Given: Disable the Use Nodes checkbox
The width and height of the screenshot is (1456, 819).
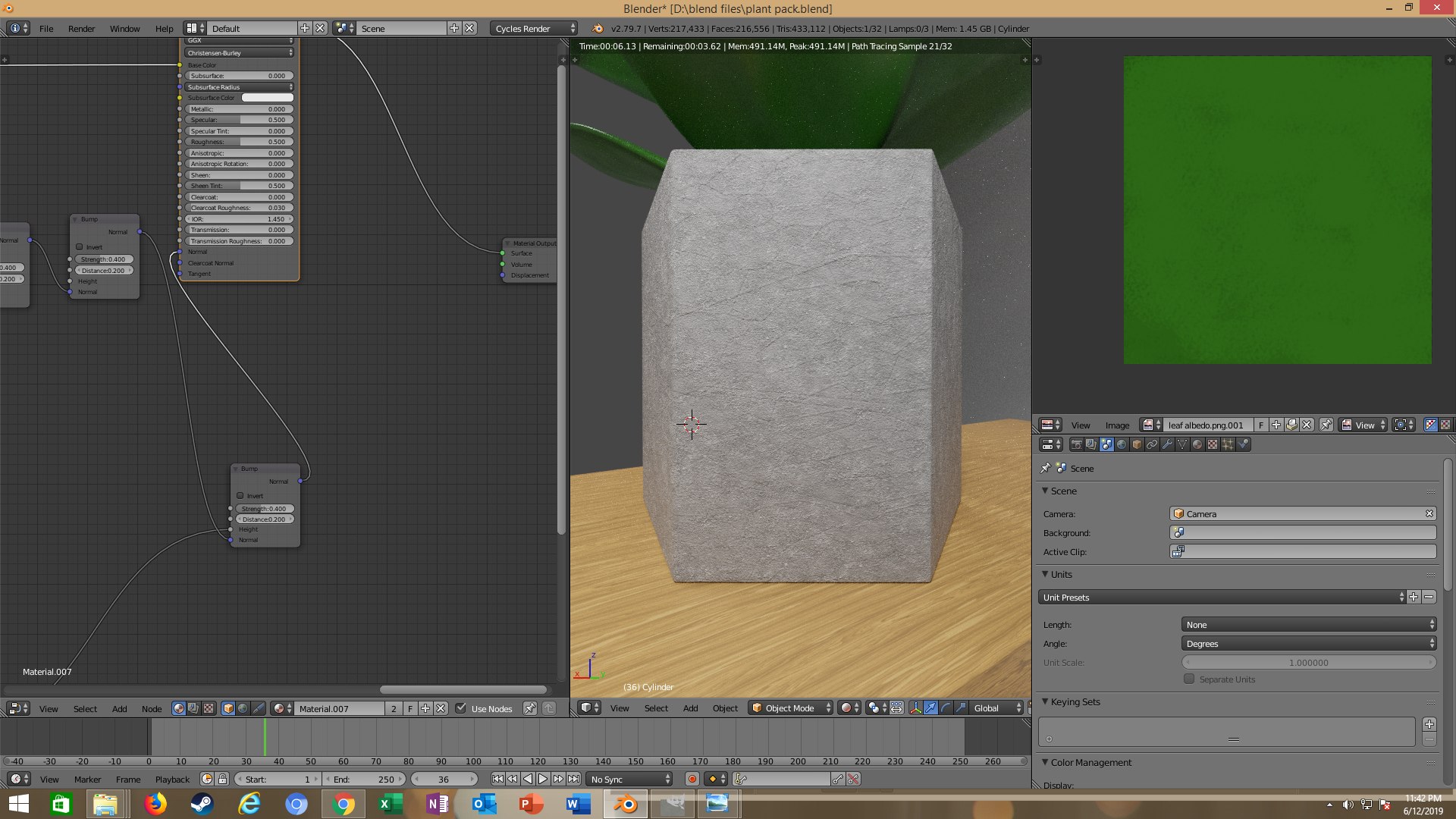Looking at the screenshot, I should [460, 708].
